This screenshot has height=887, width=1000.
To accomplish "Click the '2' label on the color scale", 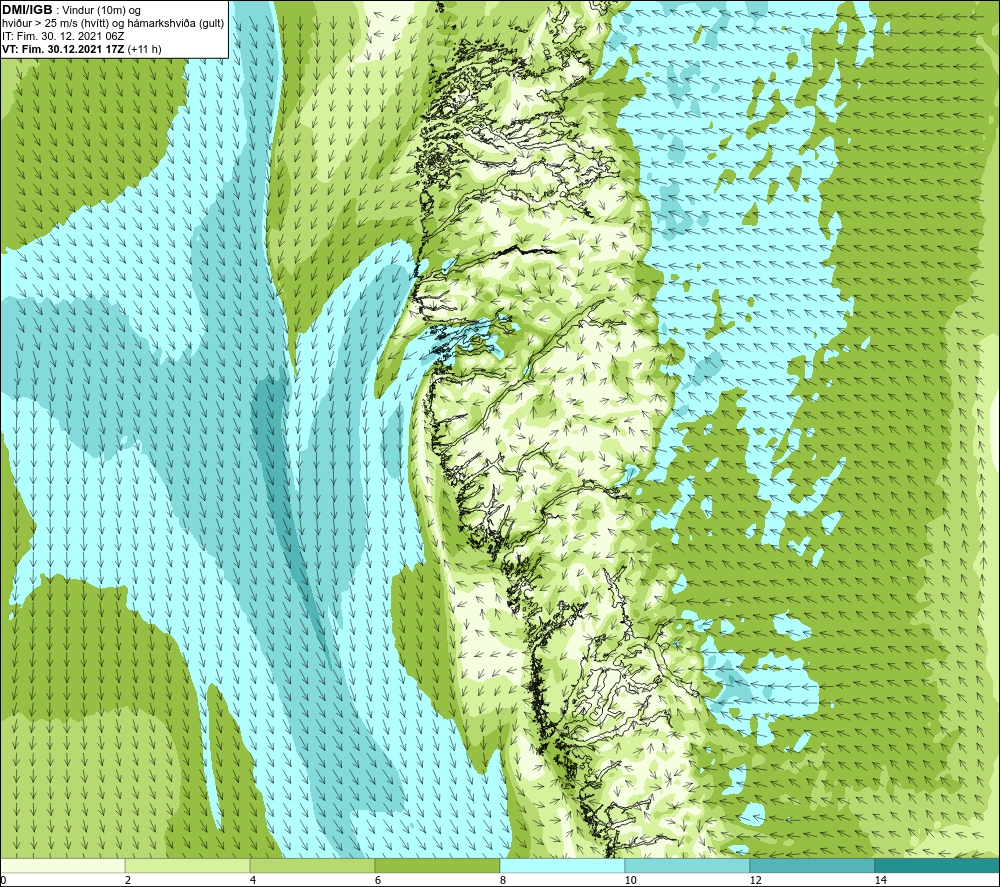I will click(128, 880).
